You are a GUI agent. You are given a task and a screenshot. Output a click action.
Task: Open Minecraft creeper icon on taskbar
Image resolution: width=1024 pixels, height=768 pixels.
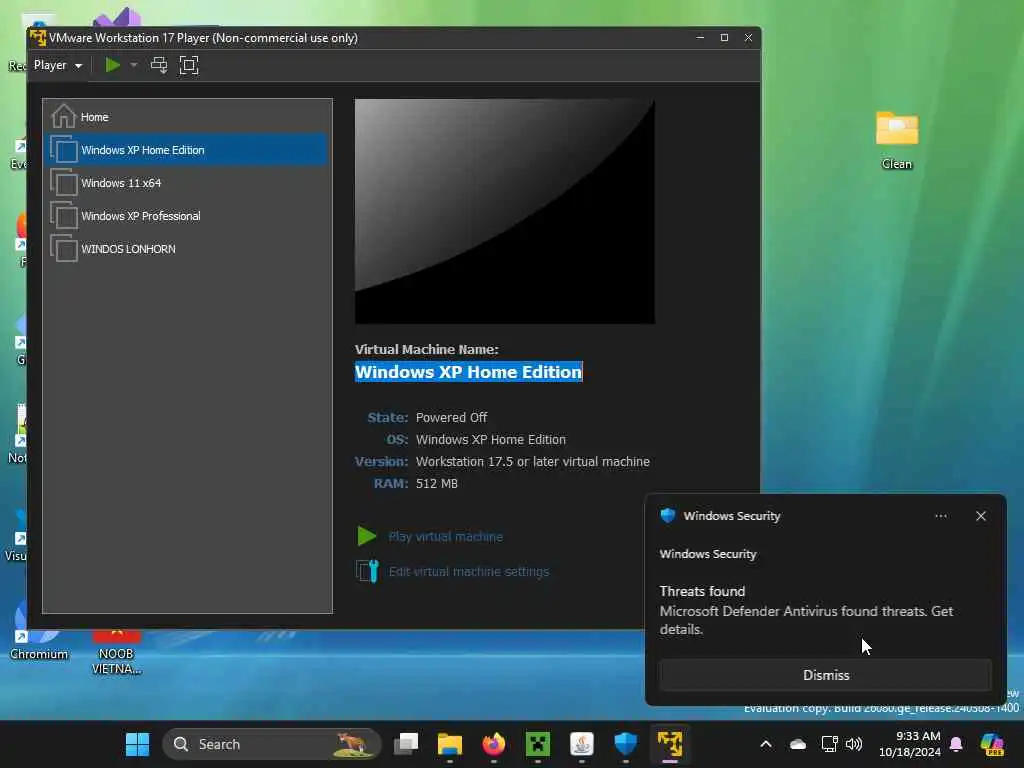[537, 744]
